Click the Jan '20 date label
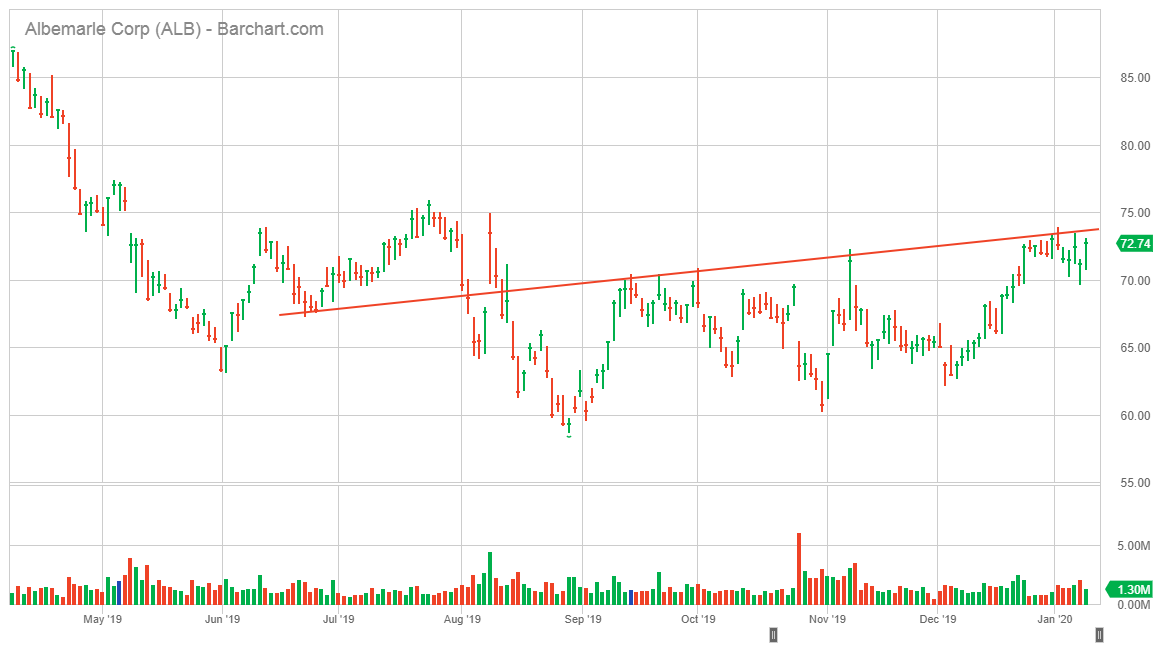Image resolution: width=1156 pixels, height=650 pixels. [x=1055, y=619]
